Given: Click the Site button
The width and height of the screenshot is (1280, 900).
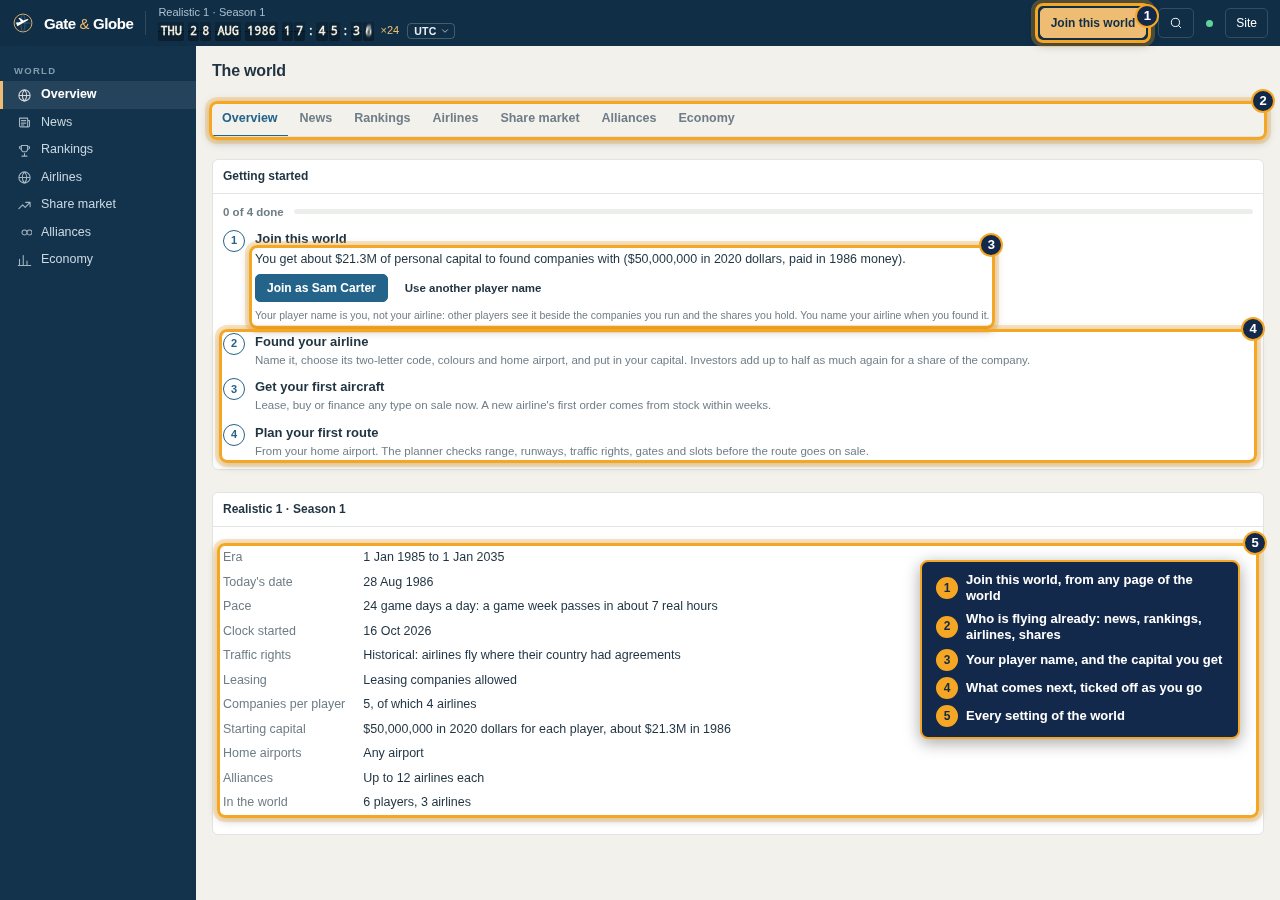Looking at the screenshot, I should coord(1246,23).
